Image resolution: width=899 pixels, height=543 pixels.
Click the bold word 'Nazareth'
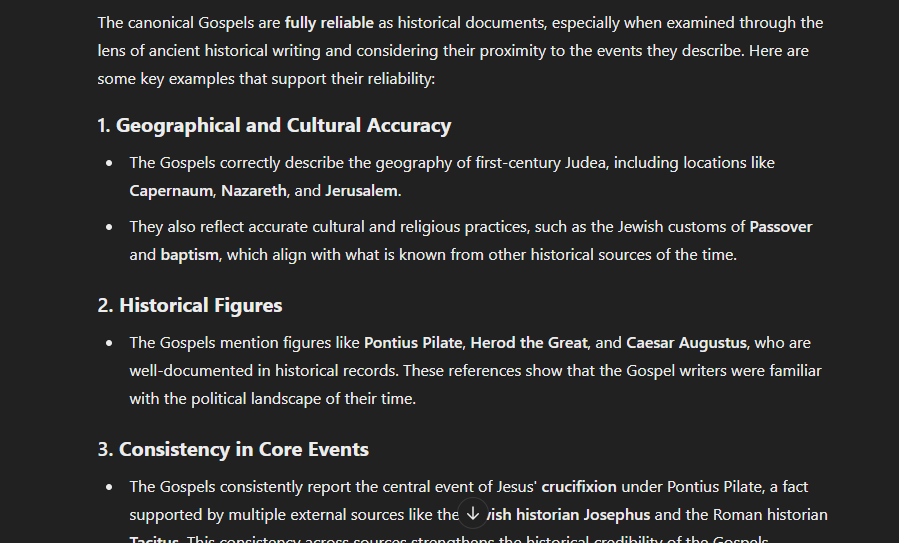click(253, 190)
